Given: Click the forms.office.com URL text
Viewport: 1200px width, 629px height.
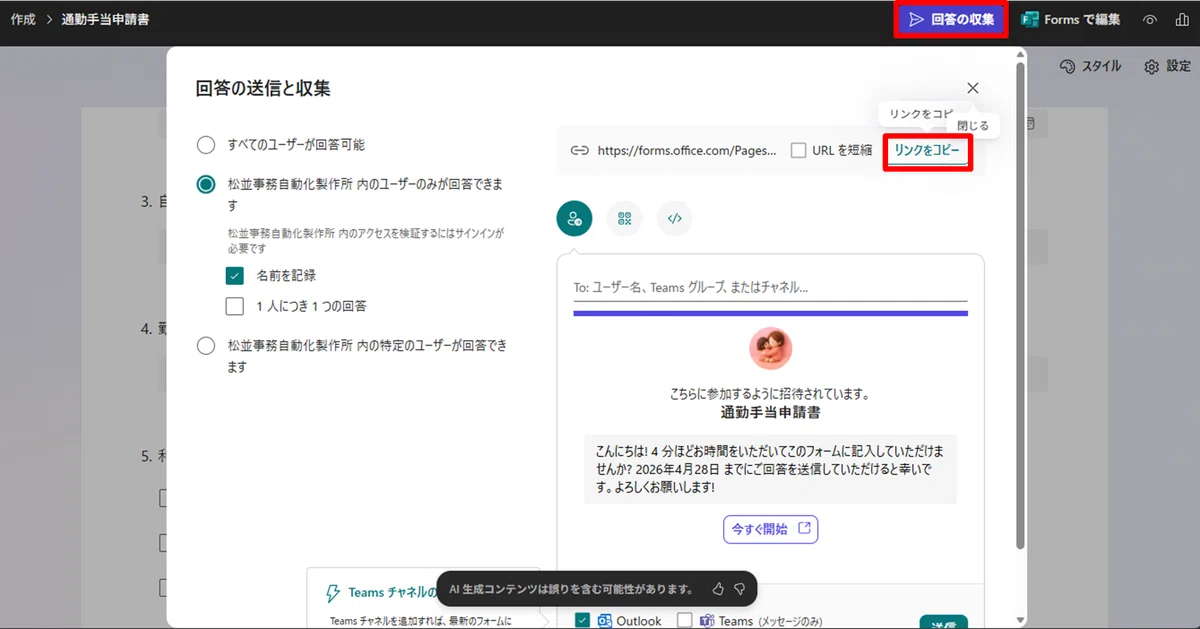Looking at the screenshot, I should point(687,151).
